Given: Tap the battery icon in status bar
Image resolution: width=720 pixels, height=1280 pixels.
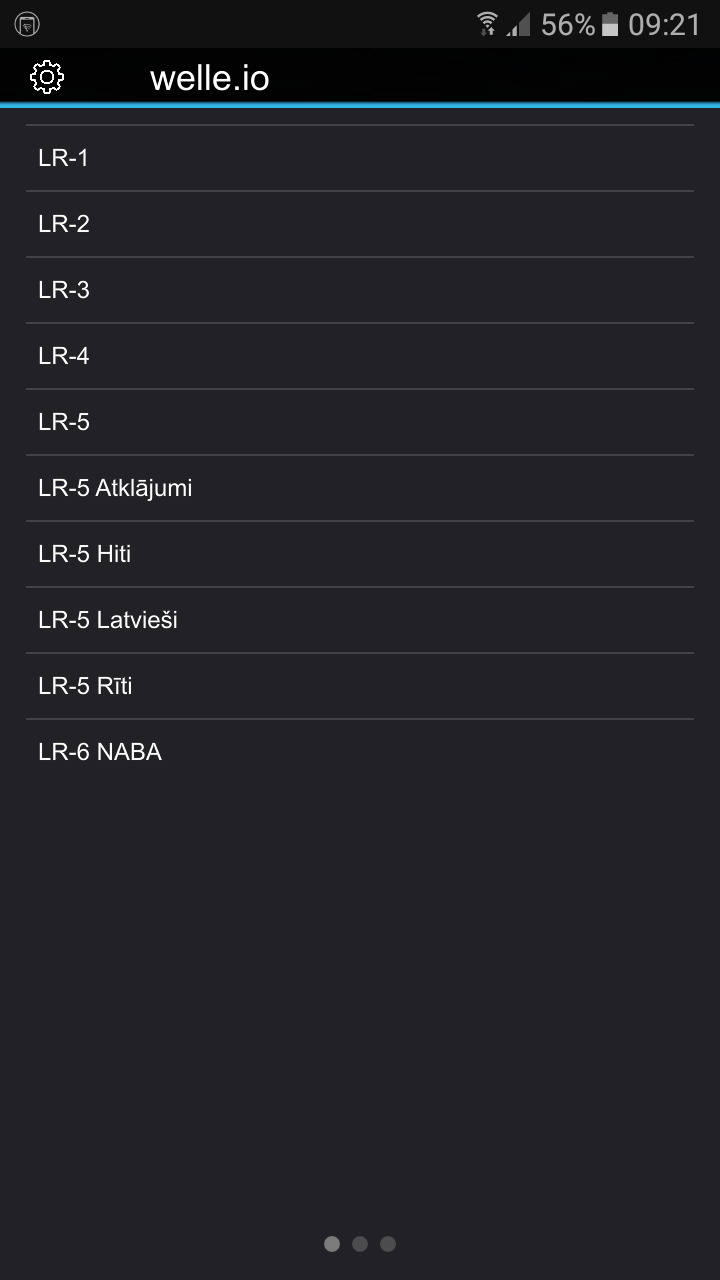Looking at the screenshot, I should tap(610, 24).
